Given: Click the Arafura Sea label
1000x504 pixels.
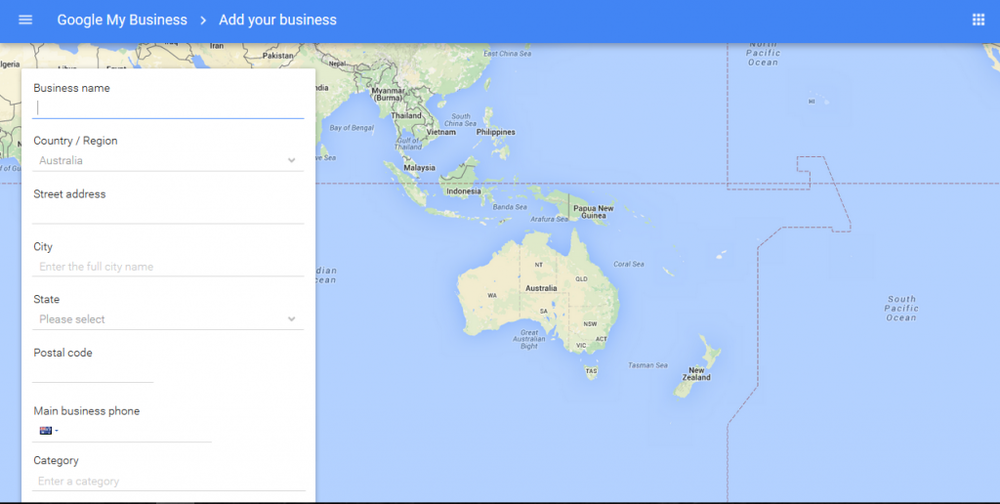Looking at the screenshot, I should (x=549, y=219).
